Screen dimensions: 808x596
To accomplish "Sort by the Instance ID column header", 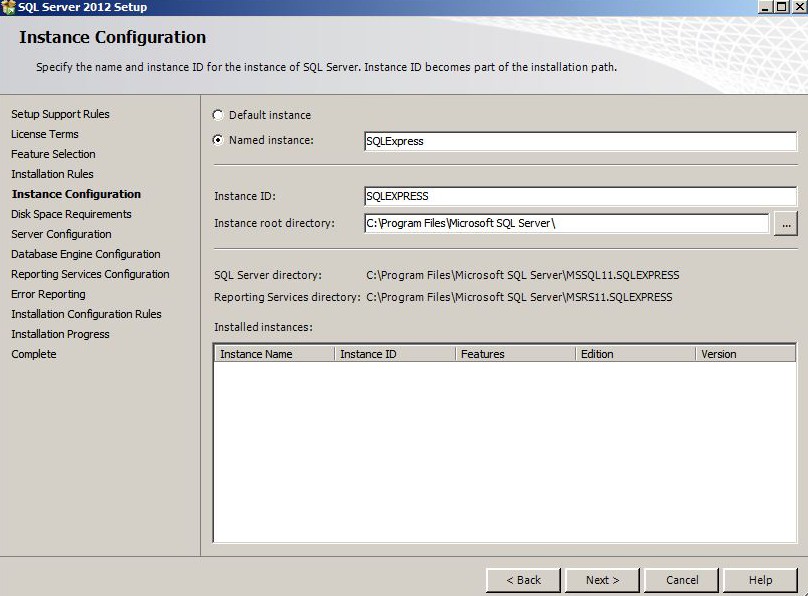I will (394, 354).
